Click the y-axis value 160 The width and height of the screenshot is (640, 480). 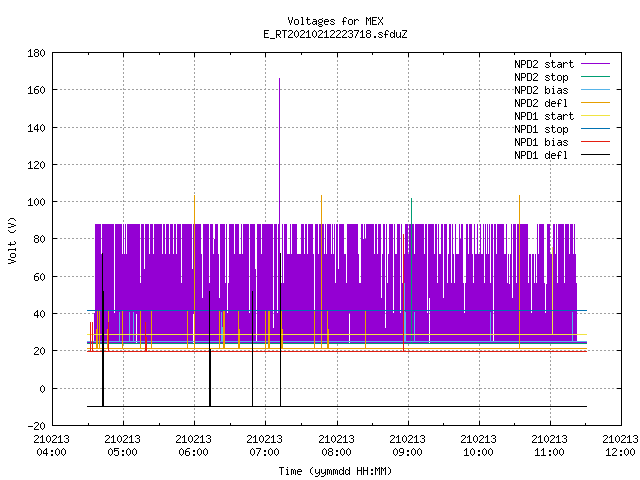36,90
